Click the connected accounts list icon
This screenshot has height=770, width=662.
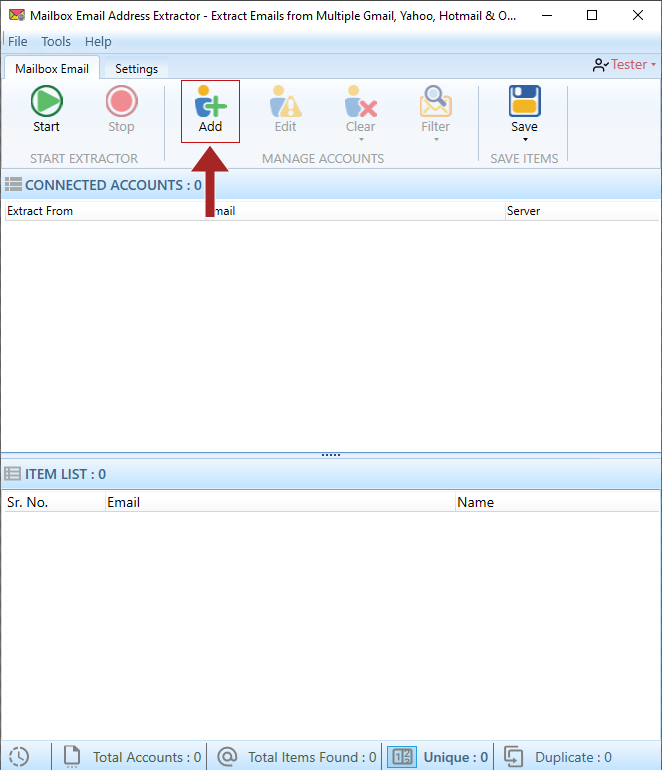pyautogui.click(x=13, y=184)
